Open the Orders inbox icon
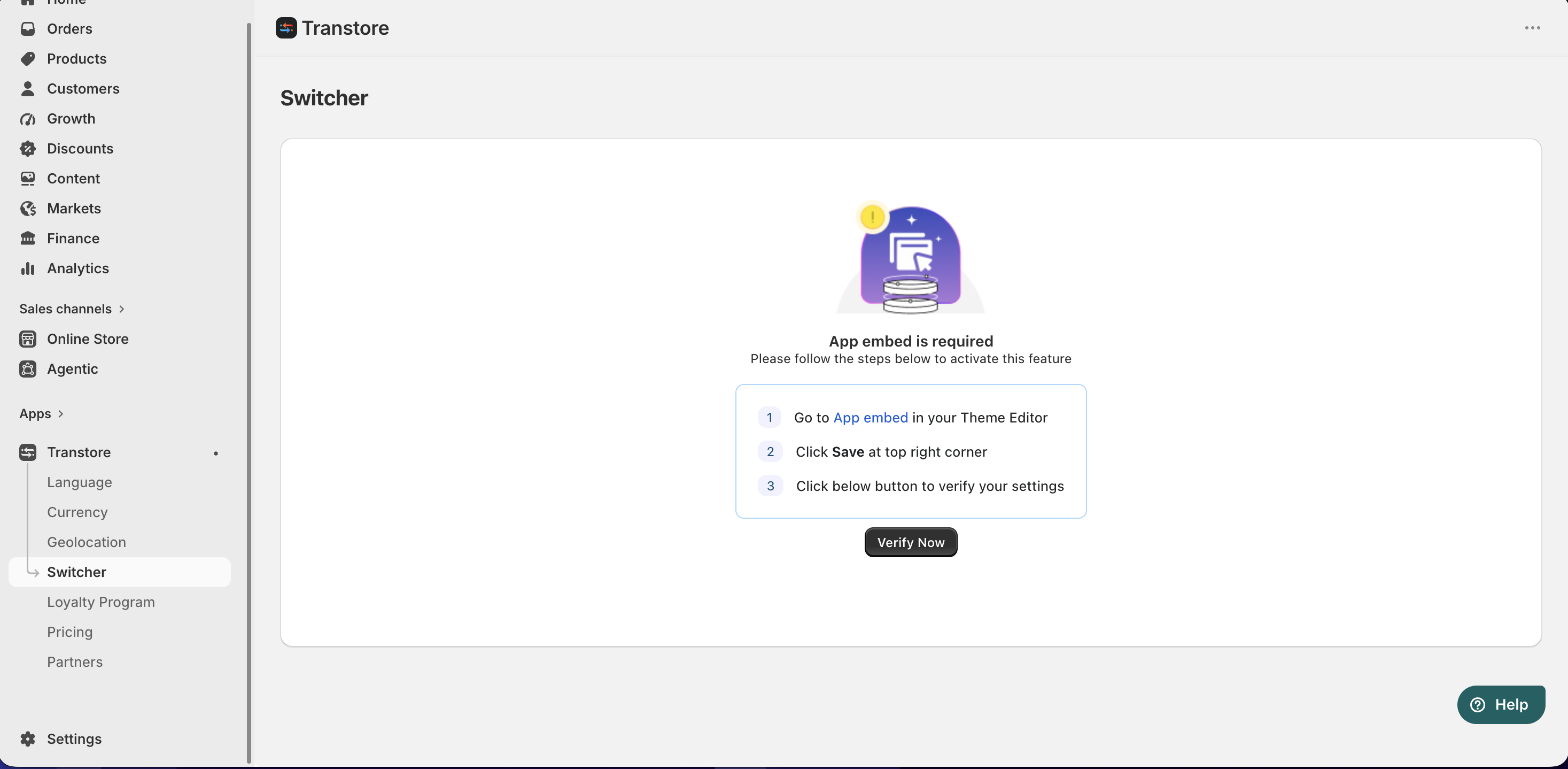 27,29
